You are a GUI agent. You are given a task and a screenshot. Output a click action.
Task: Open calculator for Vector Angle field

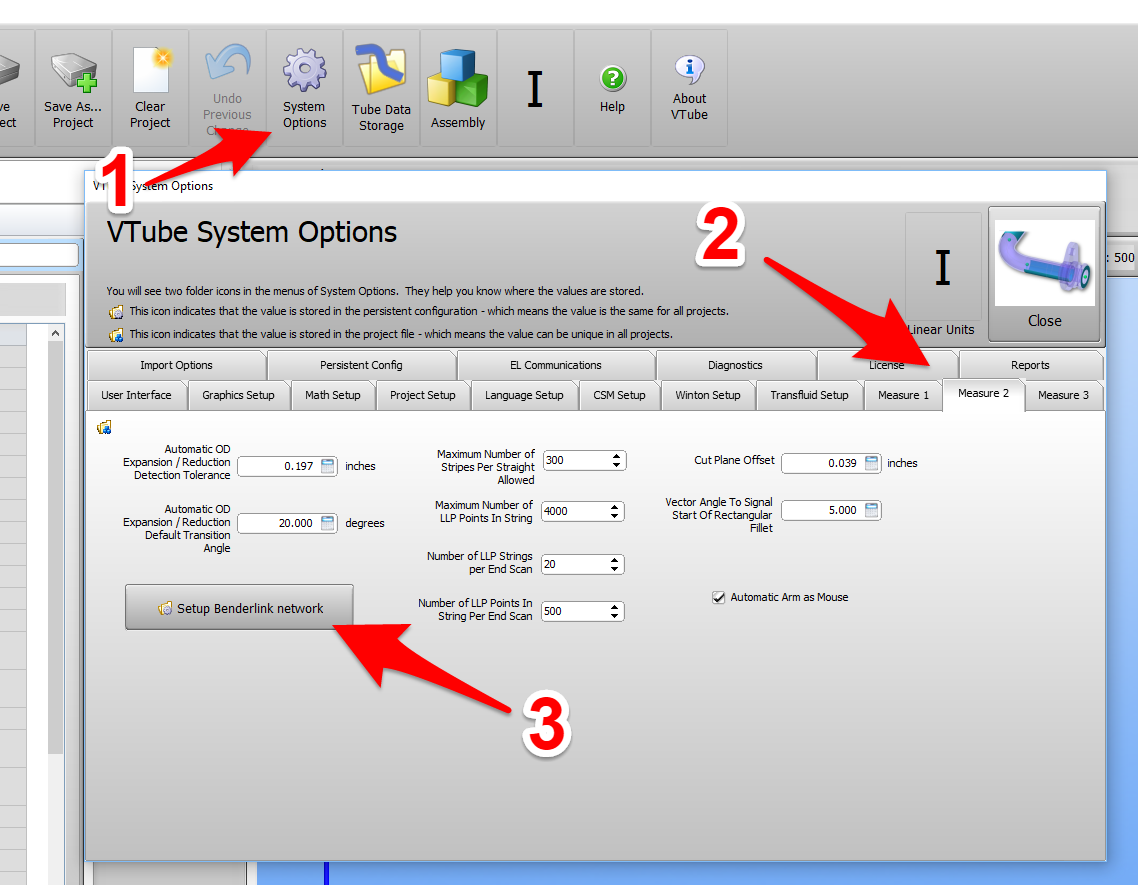point(872,510)
